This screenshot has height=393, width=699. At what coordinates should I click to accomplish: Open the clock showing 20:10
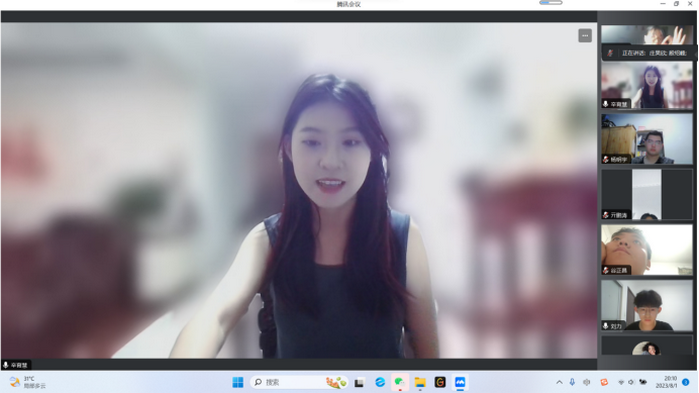667,382
